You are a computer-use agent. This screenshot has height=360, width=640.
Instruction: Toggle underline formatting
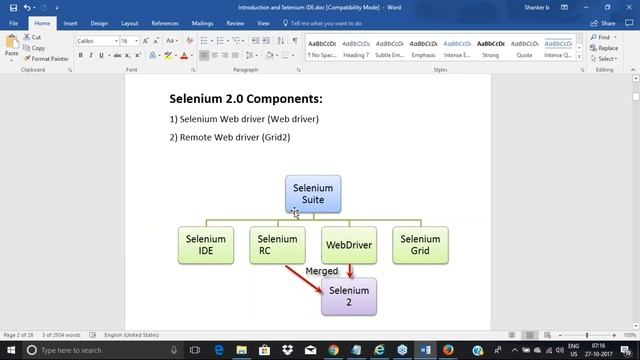[101, 55]
